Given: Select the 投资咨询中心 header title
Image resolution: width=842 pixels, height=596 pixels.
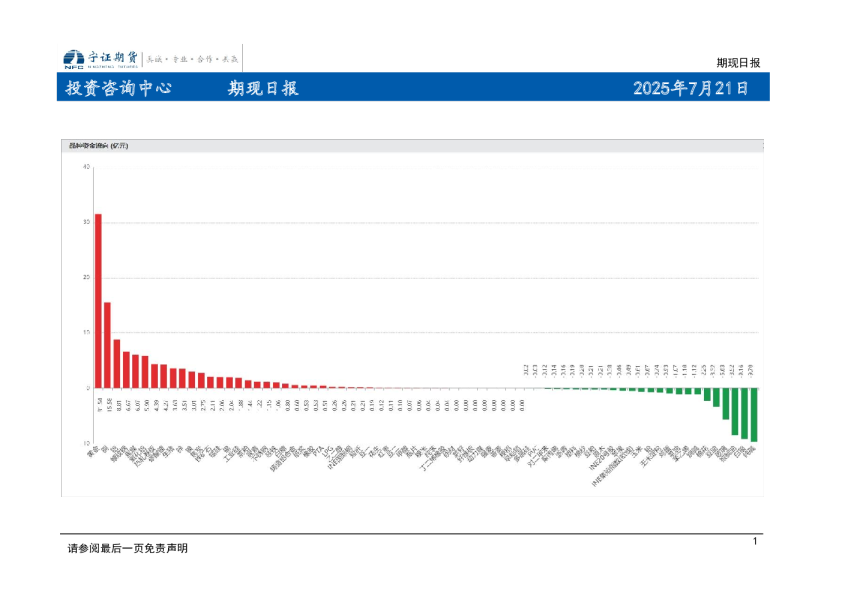Looking at the screenshot, I should pos(119,88).
